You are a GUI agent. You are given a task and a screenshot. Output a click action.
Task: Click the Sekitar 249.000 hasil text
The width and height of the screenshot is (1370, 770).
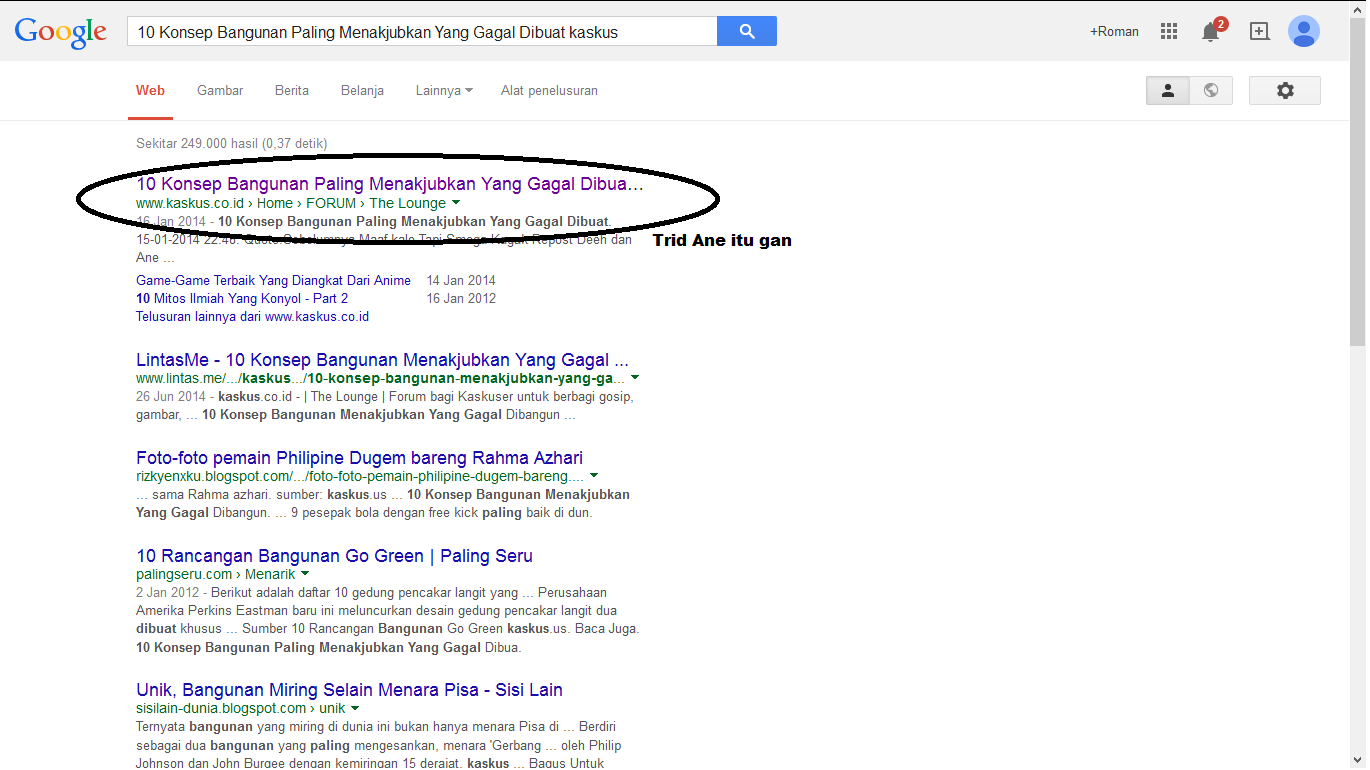pos(231,144)
